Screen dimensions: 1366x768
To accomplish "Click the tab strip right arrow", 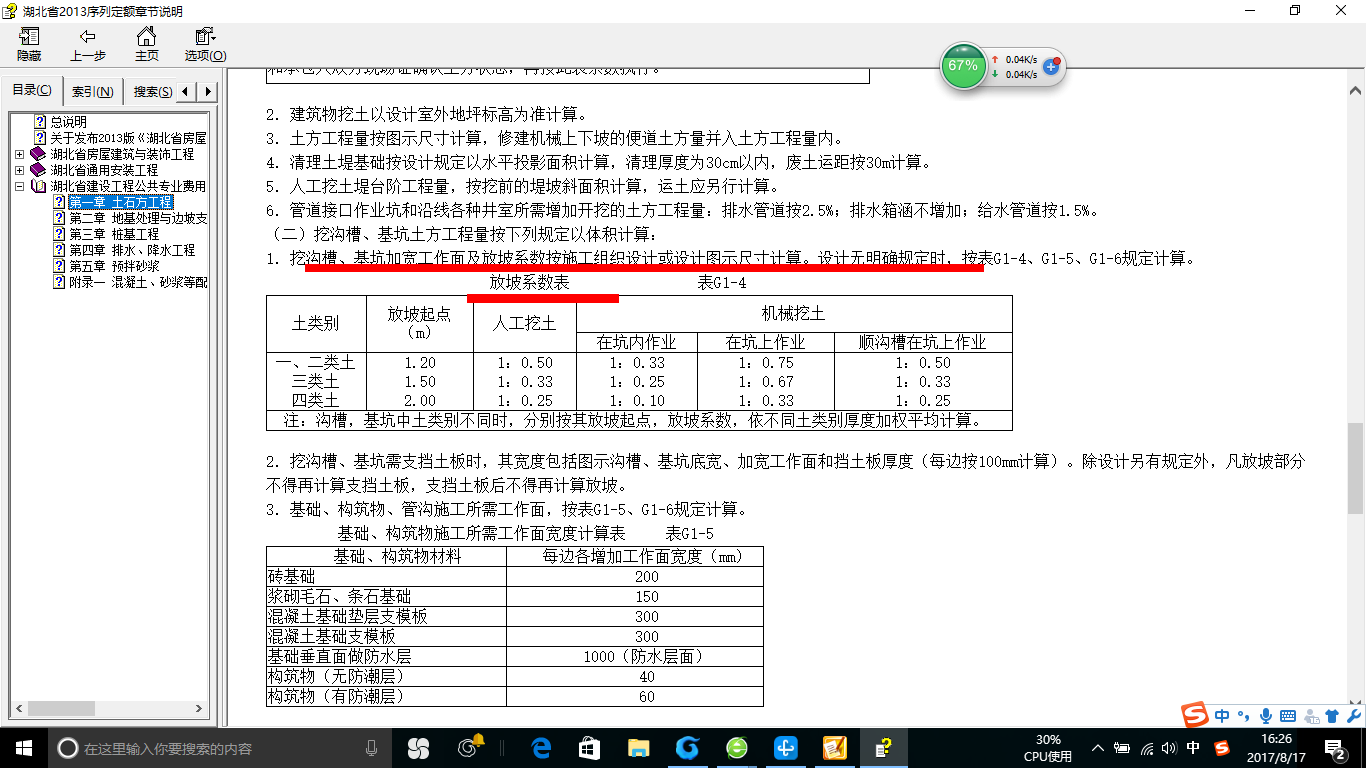I will pyautogui.click(x=208, y=92).
